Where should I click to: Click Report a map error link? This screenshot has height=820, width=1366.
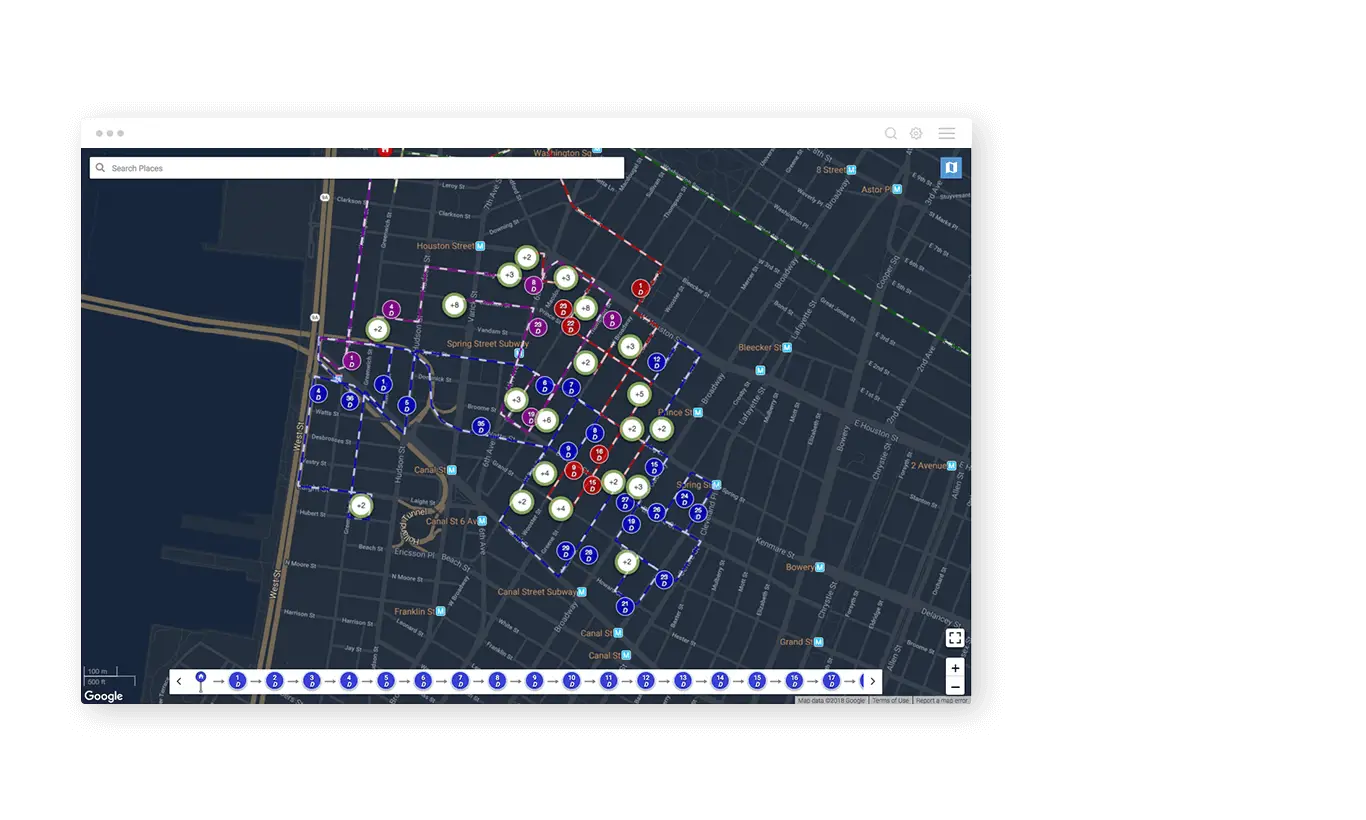(942, 700)
